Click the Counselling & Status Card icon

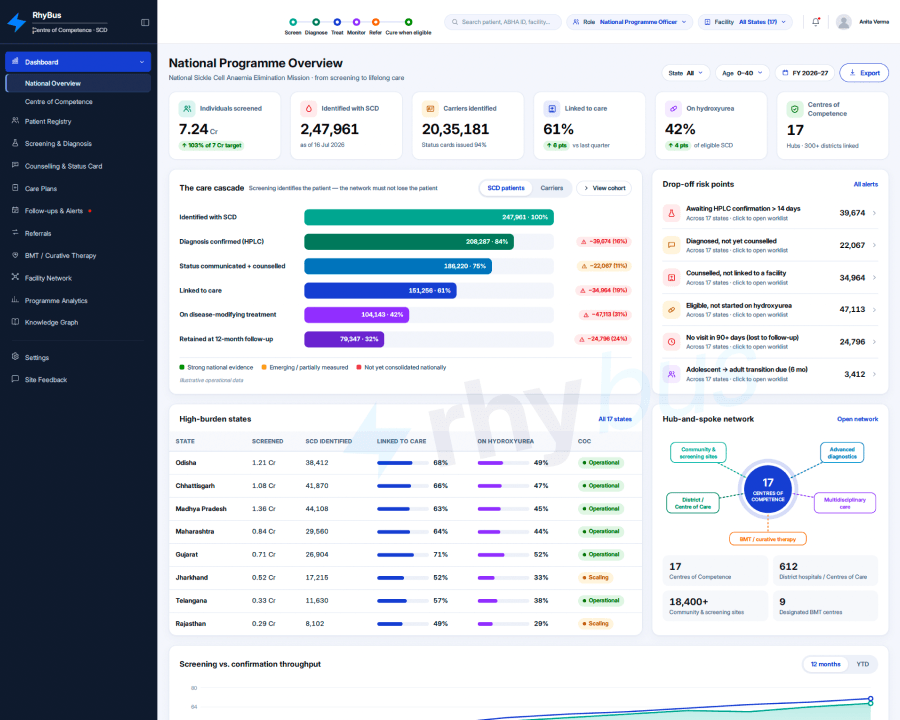click(x=15, y=166)
